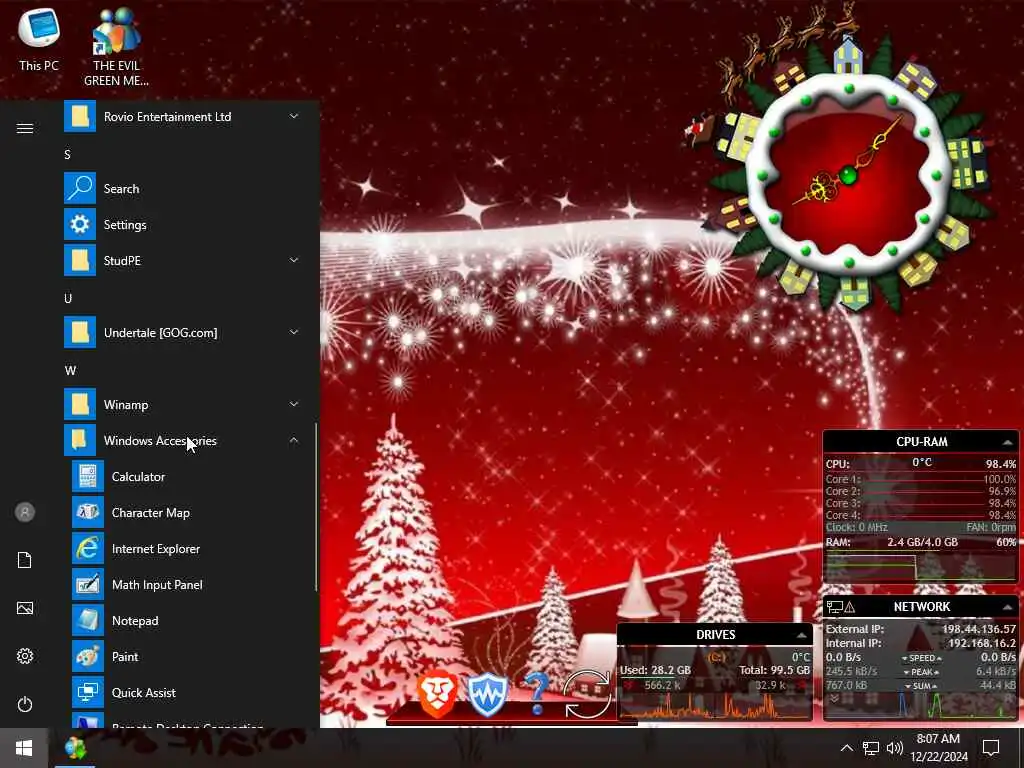
Task: Open Math Input Panel
Action: point(183,584)
